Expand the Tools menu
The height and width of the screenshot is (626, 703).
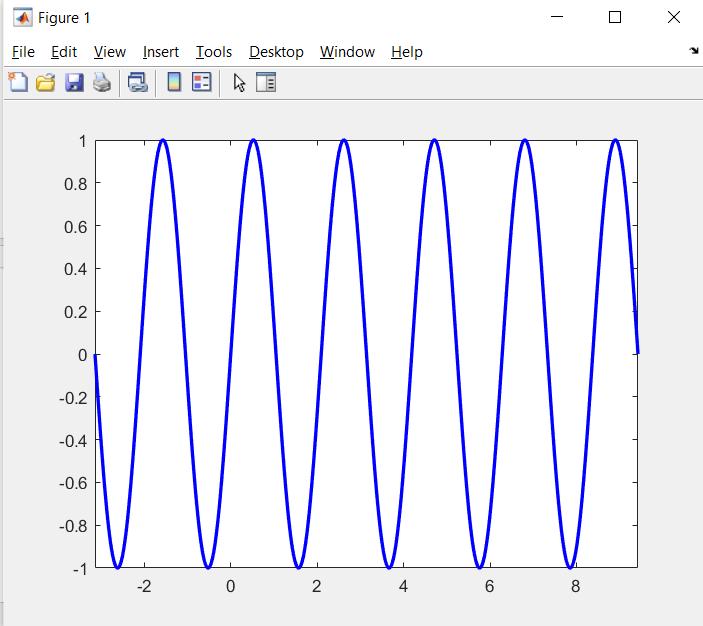pyautogui.click(x=214, y=52)
